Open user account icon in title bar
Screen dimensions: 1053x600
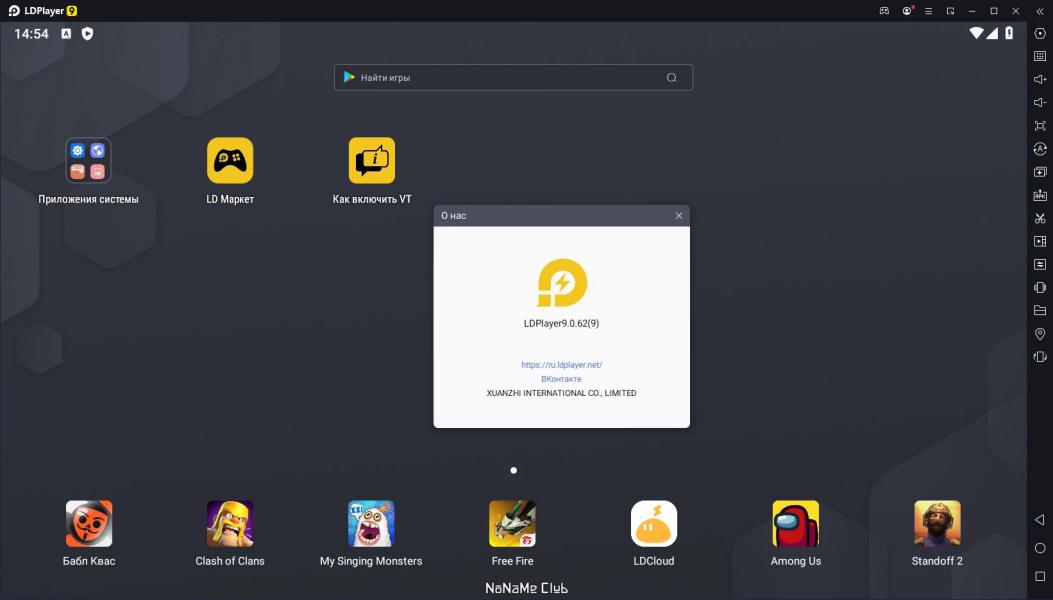point(908,11)
